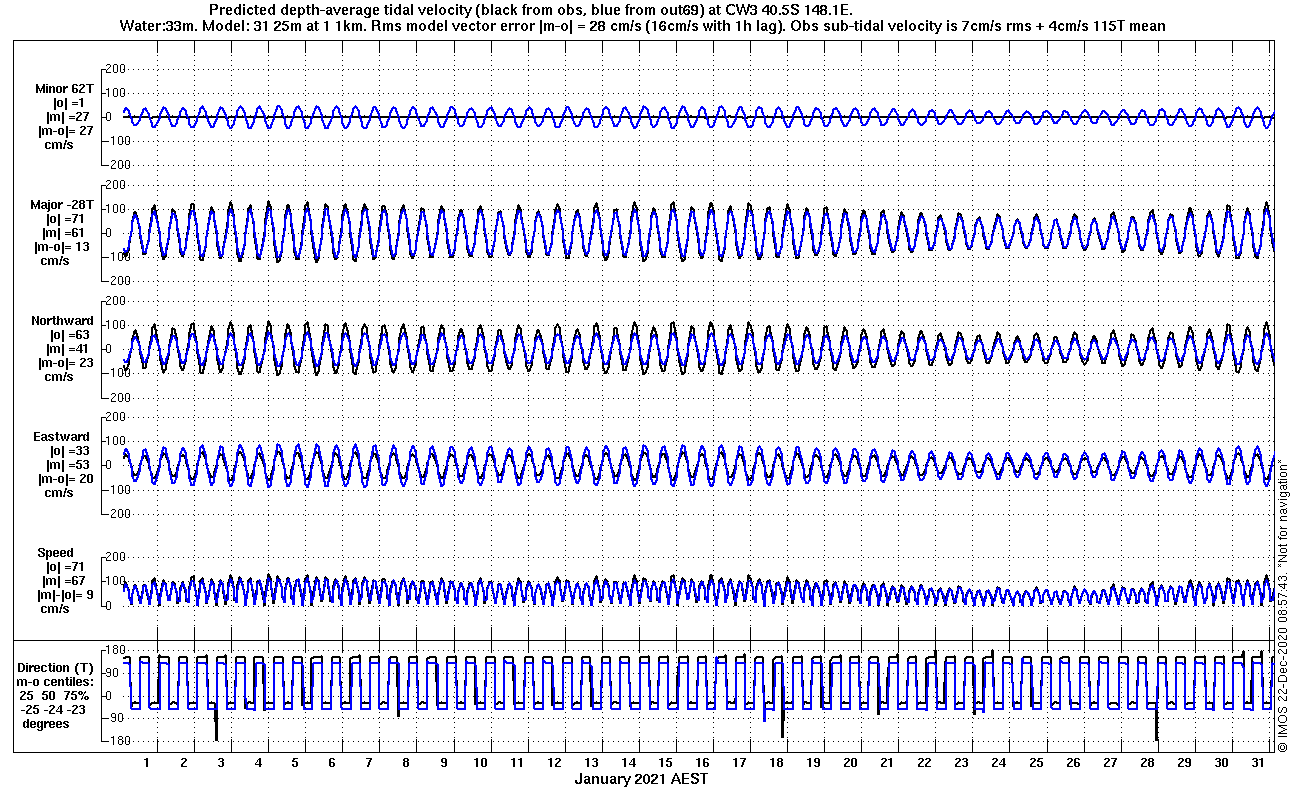
Task: Click '|o| =71' in the Major panel
Action: tap(66, 219)
